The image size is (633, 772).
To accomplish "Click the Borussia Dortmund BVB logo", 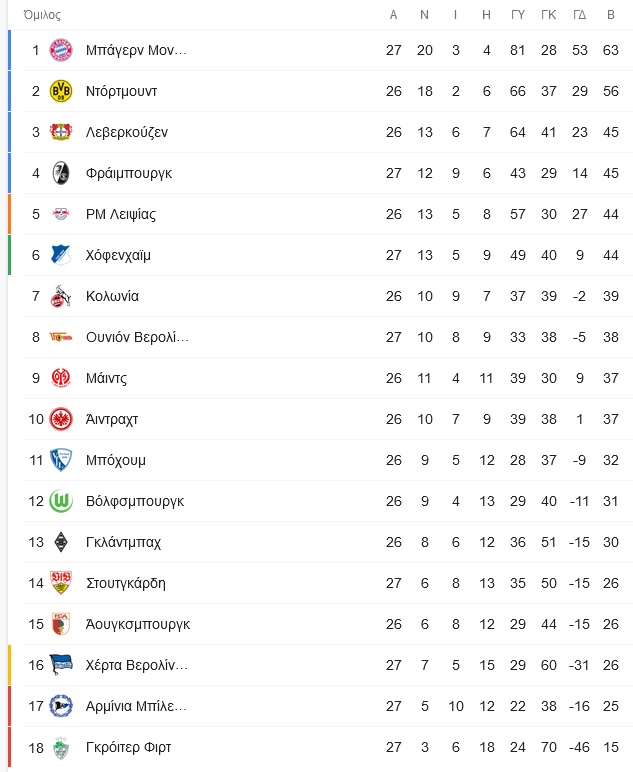I will (61, 91).
